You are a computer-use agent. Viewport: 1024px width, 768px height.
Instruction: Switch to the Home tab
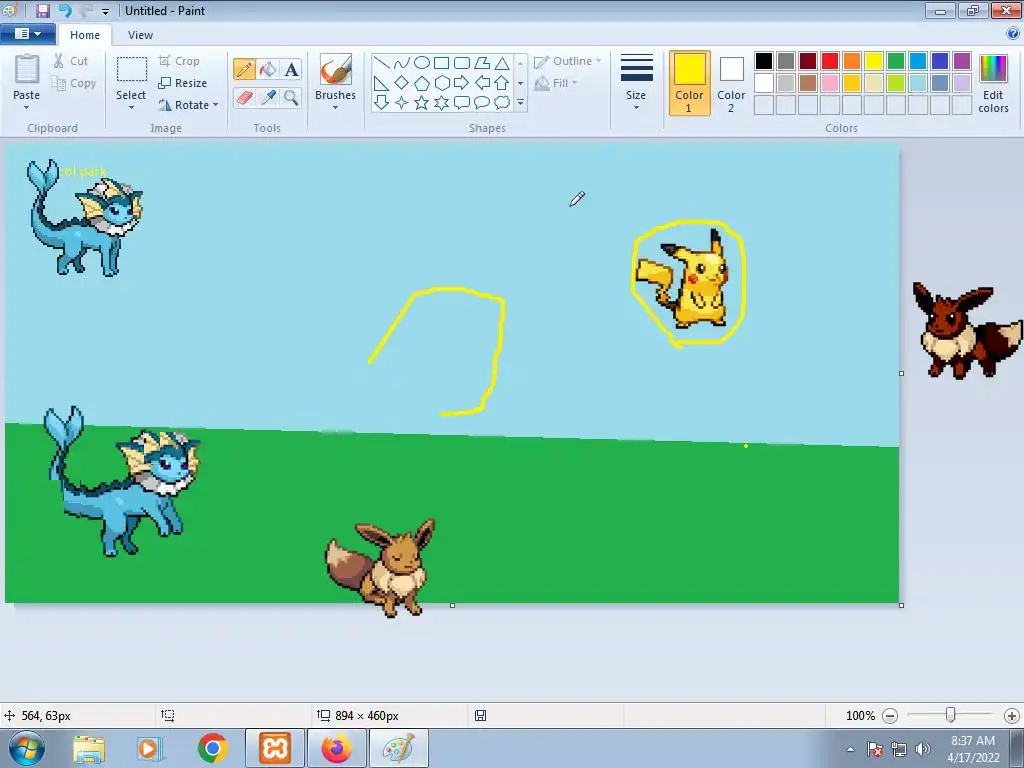pyautogui.click(x=85, y=35)
